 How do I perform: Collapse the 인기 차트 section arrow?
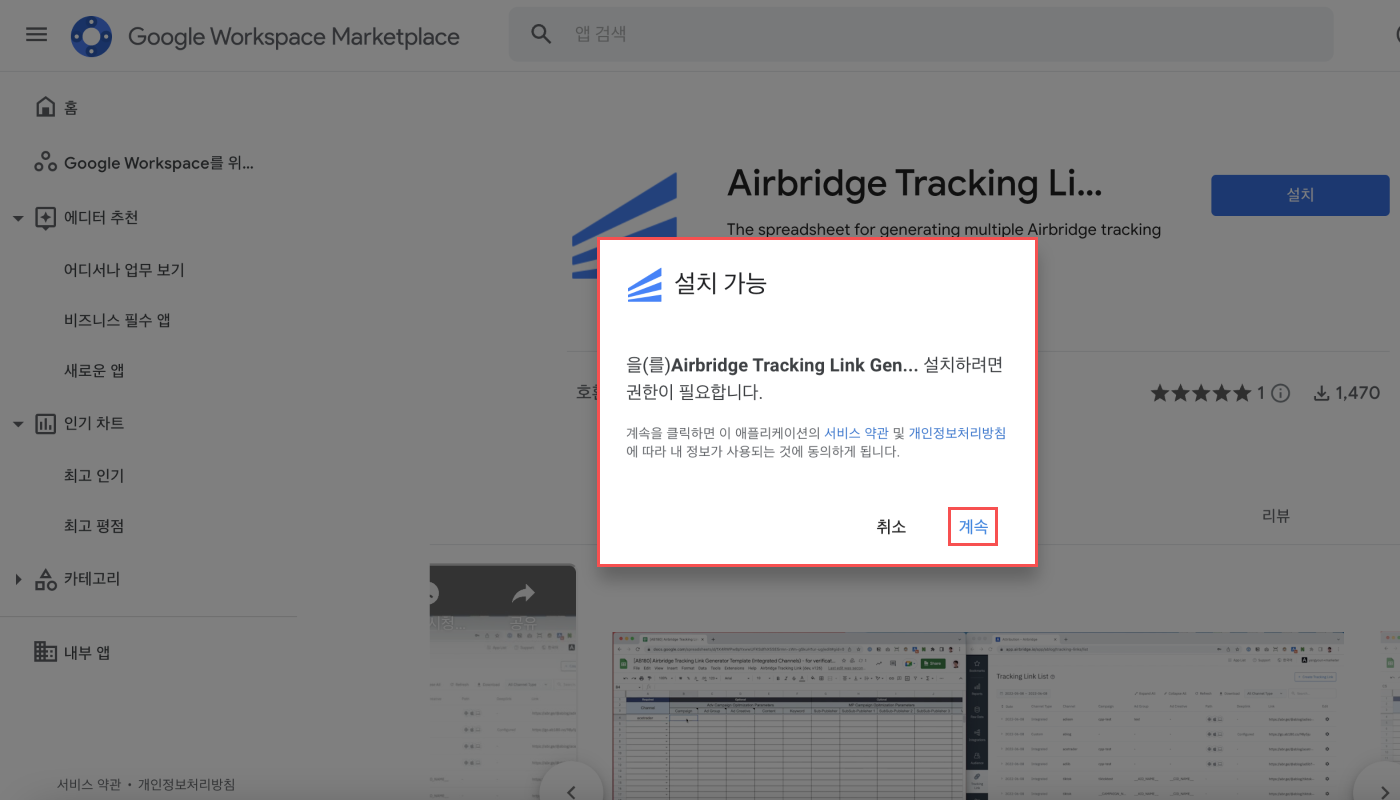point(17,424)
